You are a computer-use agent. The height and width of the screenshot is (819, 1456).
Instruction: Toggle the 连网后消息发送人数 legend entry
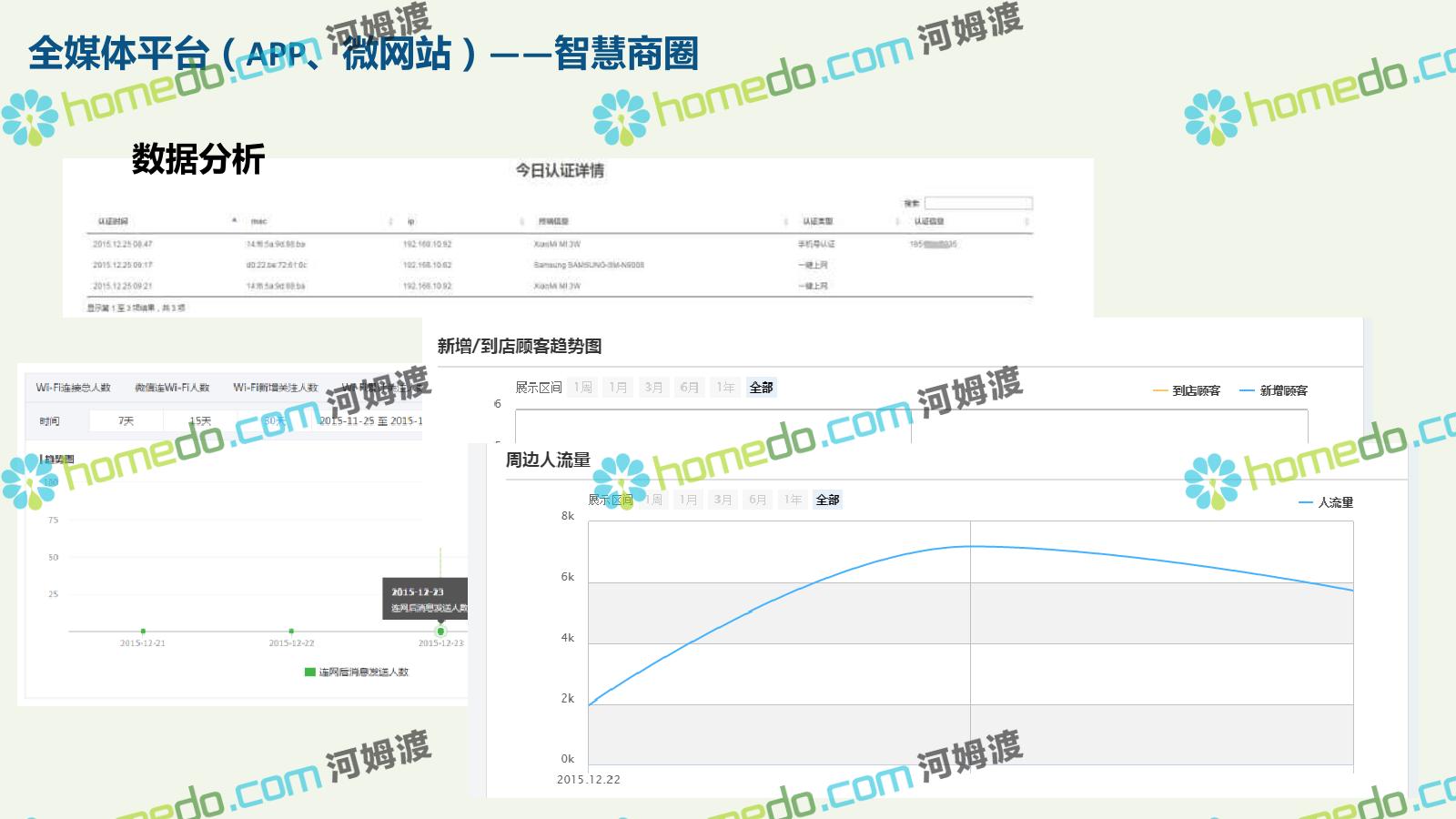pyautogui.click(x=356, y=672)
